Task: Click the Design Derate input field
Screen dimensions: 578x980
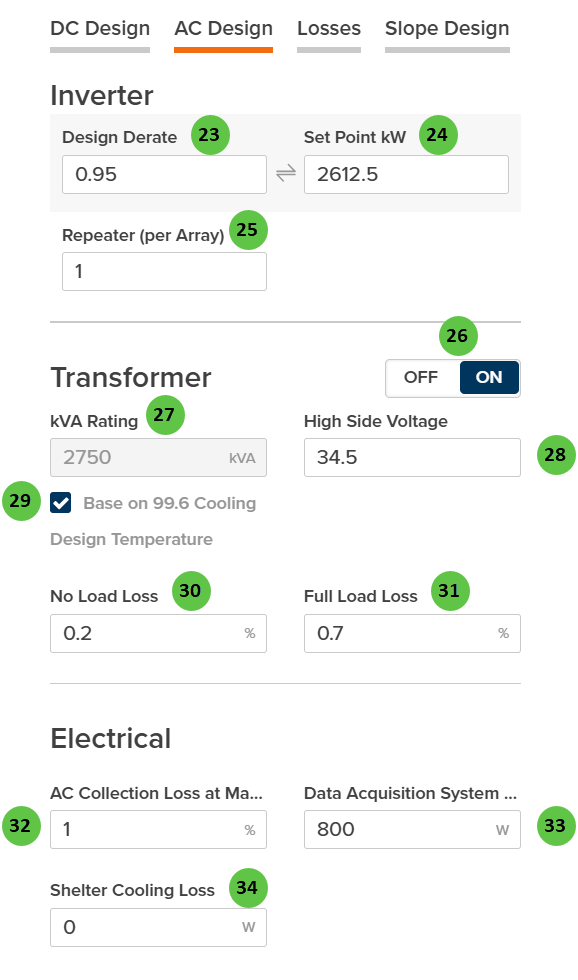Action: click(164, 173)
